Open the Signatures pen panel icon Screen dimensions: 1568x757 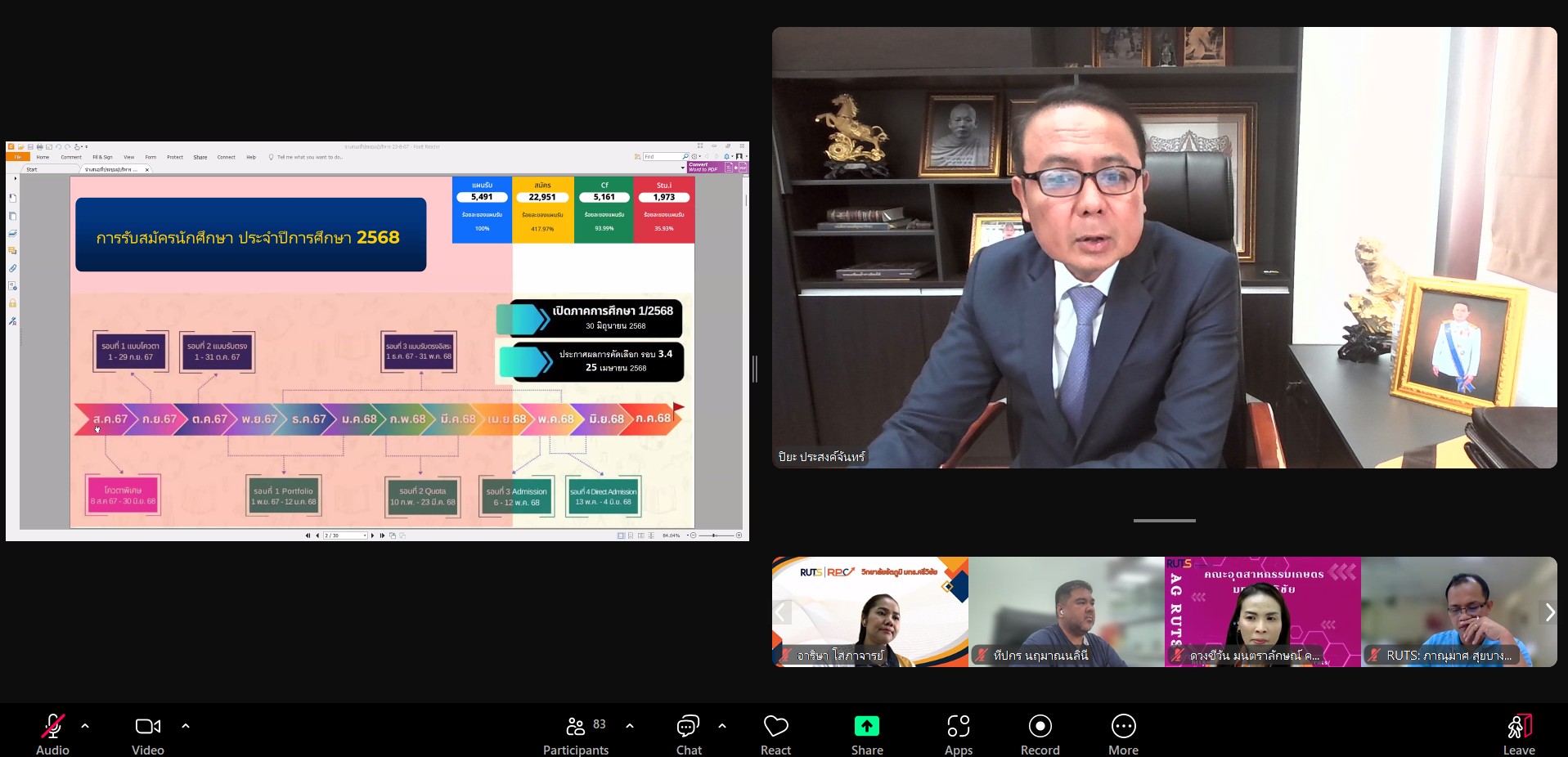12,321
